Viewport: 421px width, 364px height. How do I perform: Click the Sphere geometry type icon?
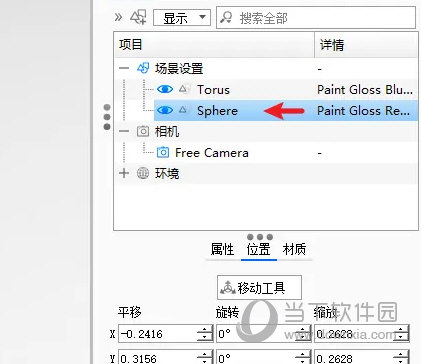(x=184, y=110)
